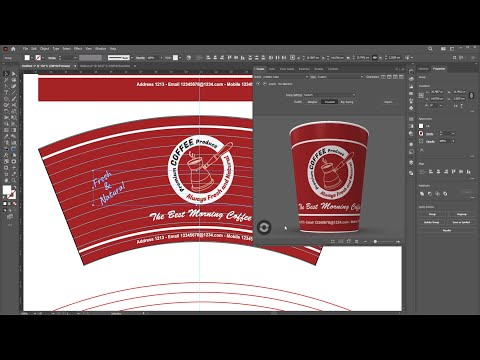Image resolution: width=480 pixels, height=360 pixels.
Task: Click the Isolate Group quick action button
Action: point(431,222)
